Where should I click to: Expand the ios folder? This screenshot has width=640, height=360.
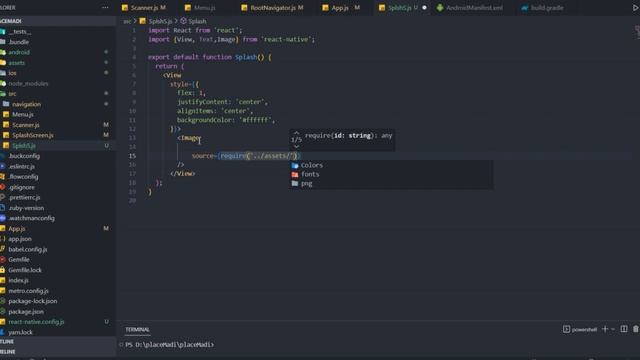tap(12, 73)
